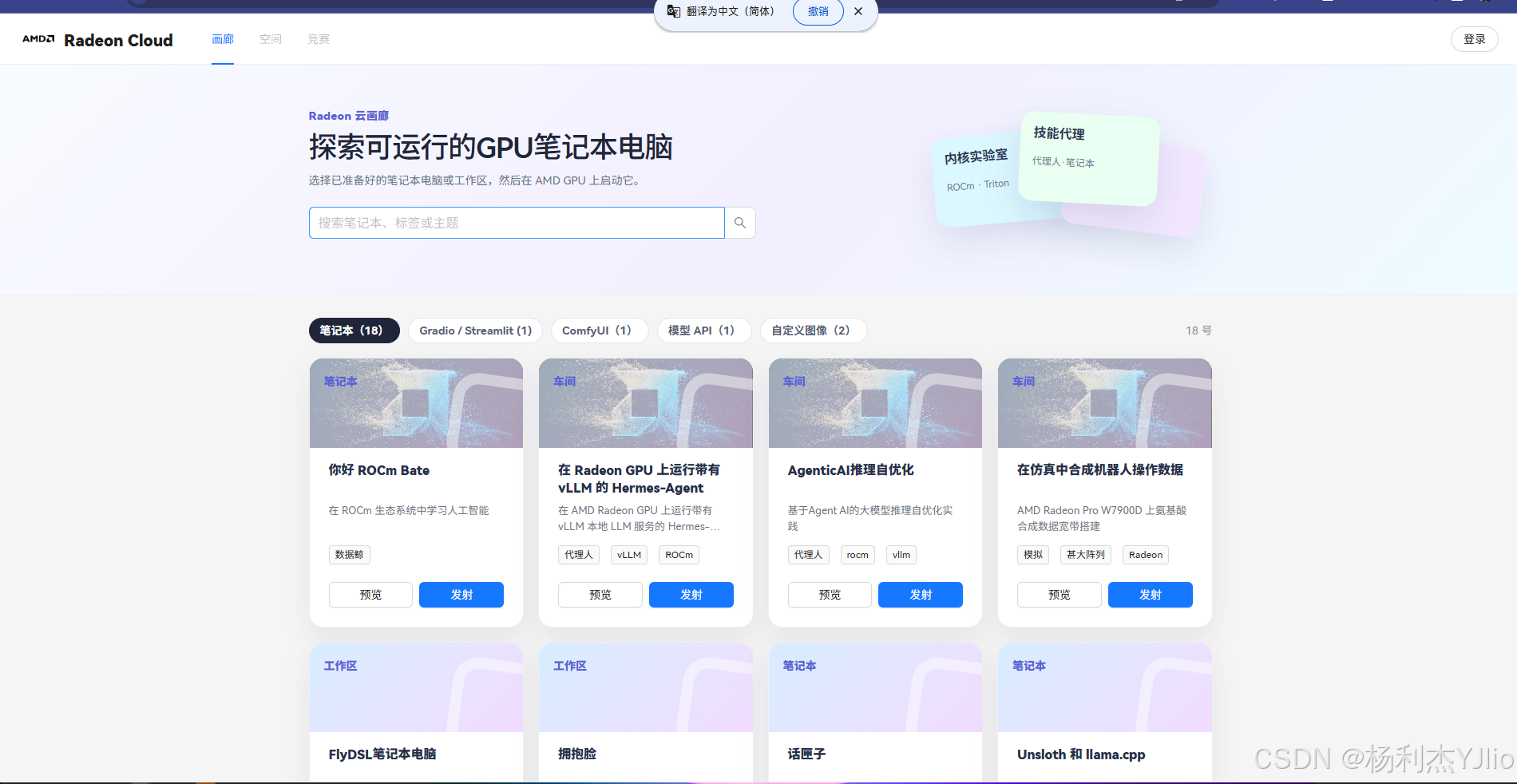Click the 模拟 tag

click(1033, 555)
